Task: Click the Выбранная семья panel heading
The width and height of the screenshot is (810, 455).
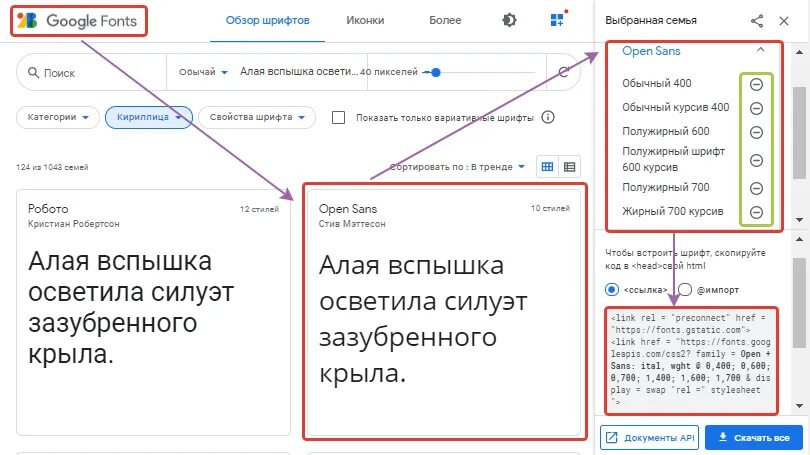Action: (651, 21)
